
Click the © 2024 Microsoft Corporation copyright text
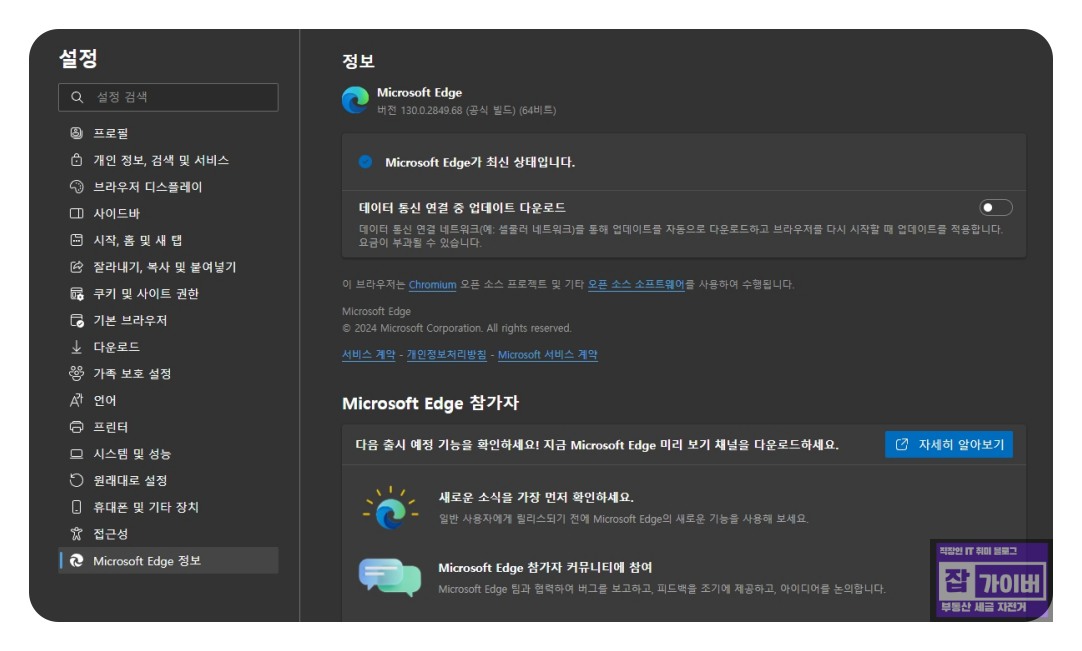coord(457,328)
